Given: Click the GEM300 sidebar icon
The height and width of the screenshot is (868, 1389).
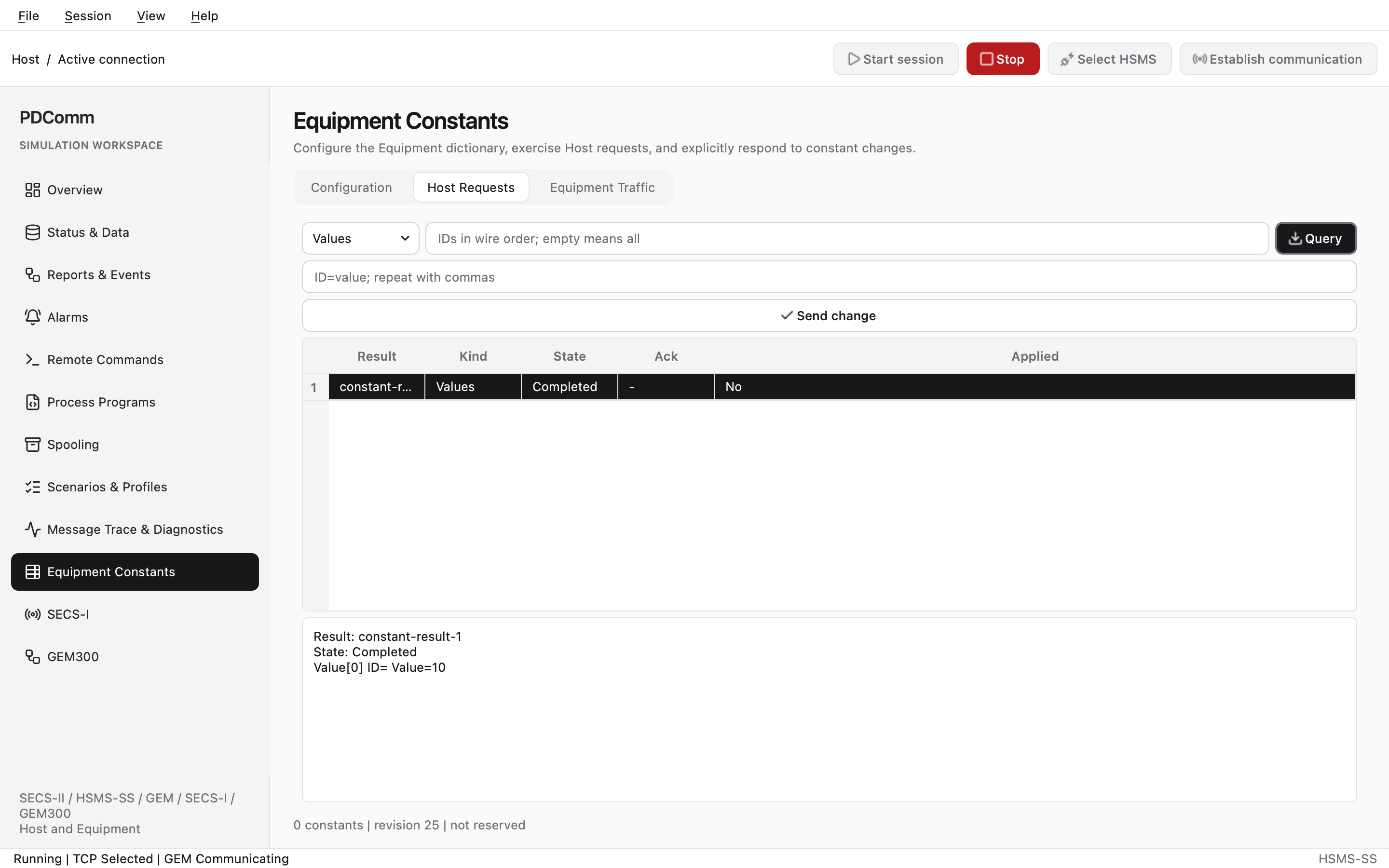Looking at the screenshot, I should [33, 657].
